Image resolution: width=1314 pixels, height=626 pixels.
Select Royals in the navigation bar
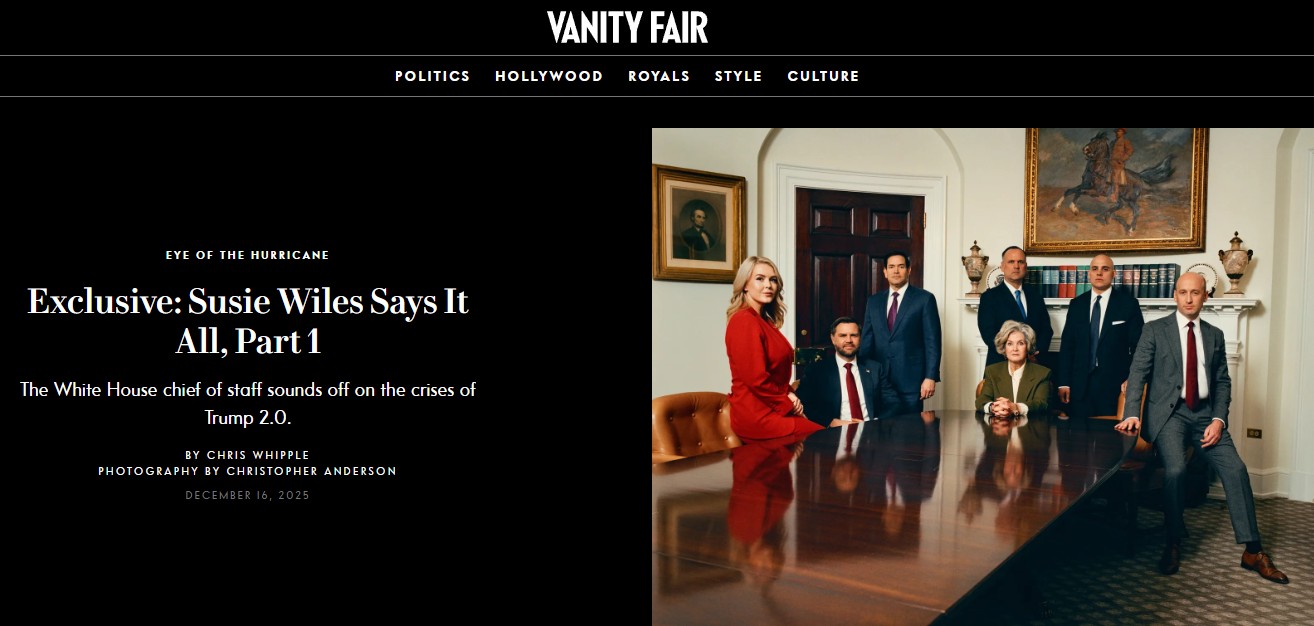659,76
